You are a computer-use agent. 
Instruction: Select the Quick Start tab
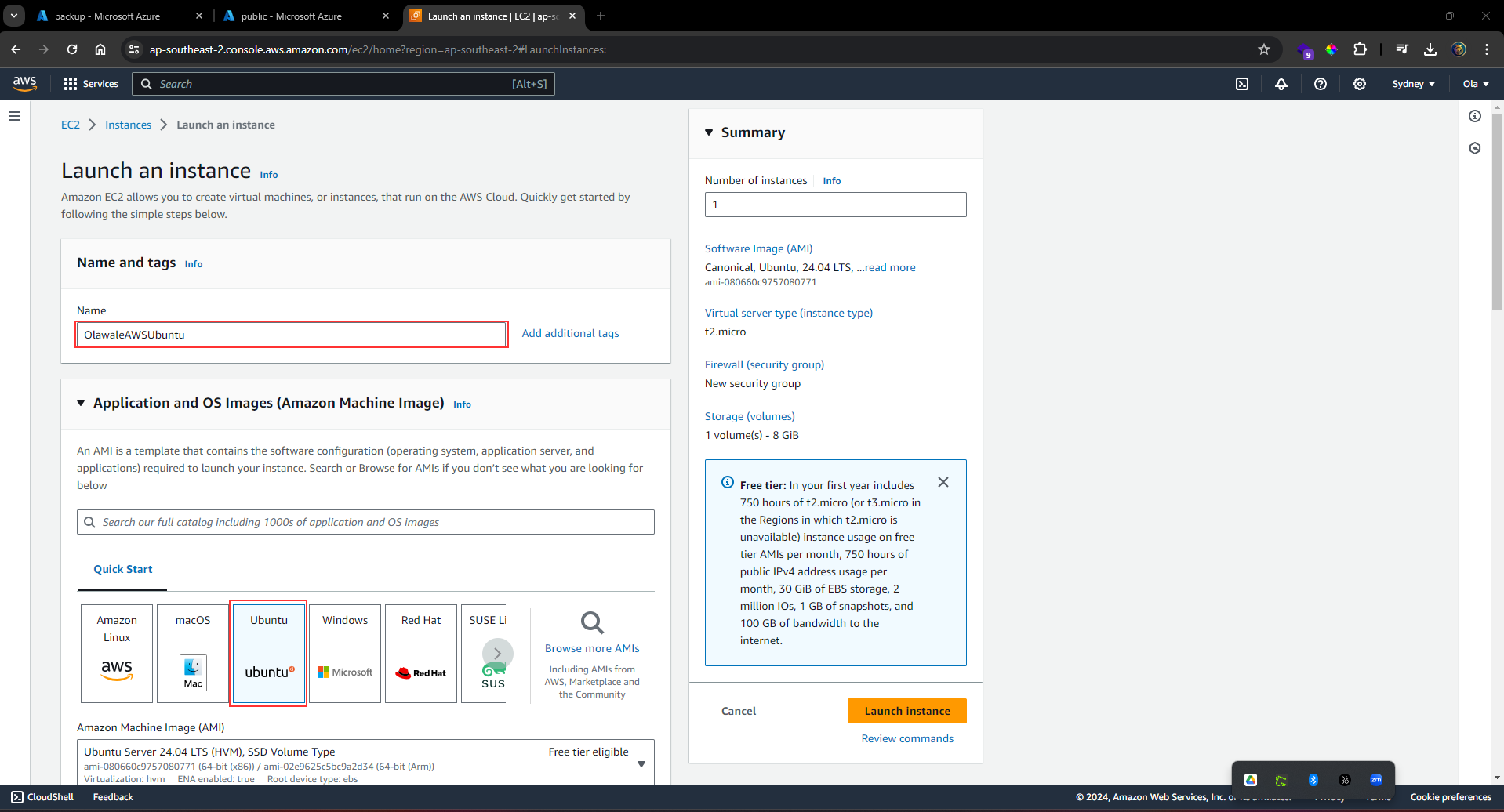click(123, 569)
